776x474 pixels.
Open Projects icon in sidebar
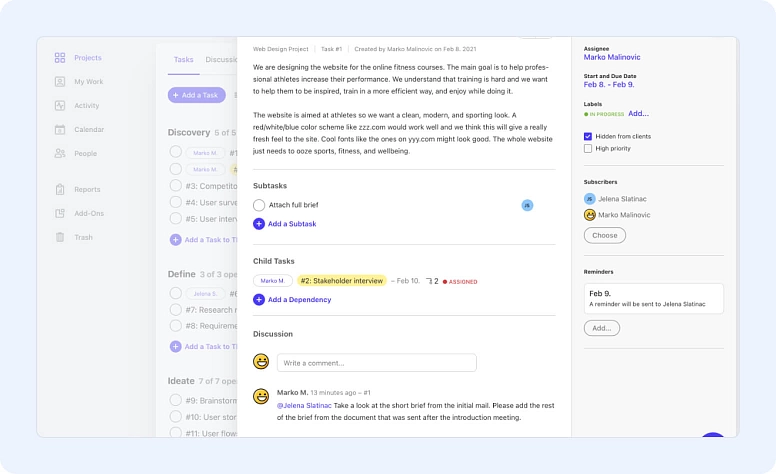click(60, 58)
